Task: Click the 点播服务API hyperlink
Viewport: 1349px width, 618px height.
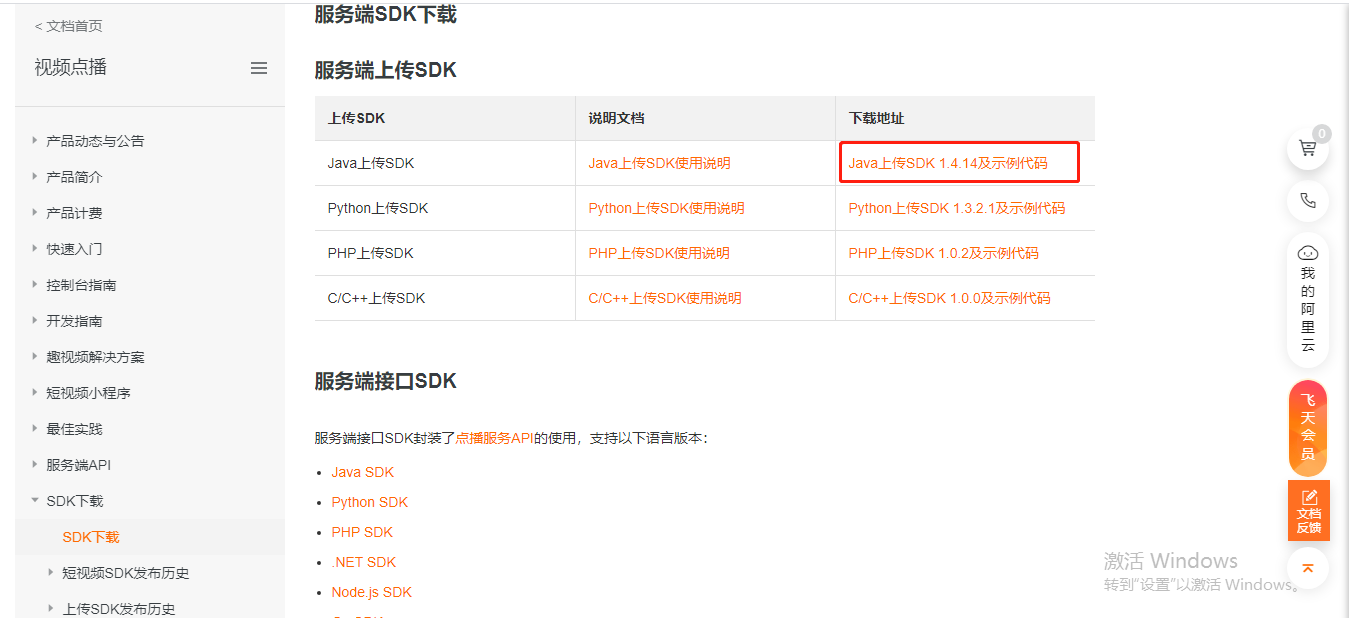Action: (494, 438)
